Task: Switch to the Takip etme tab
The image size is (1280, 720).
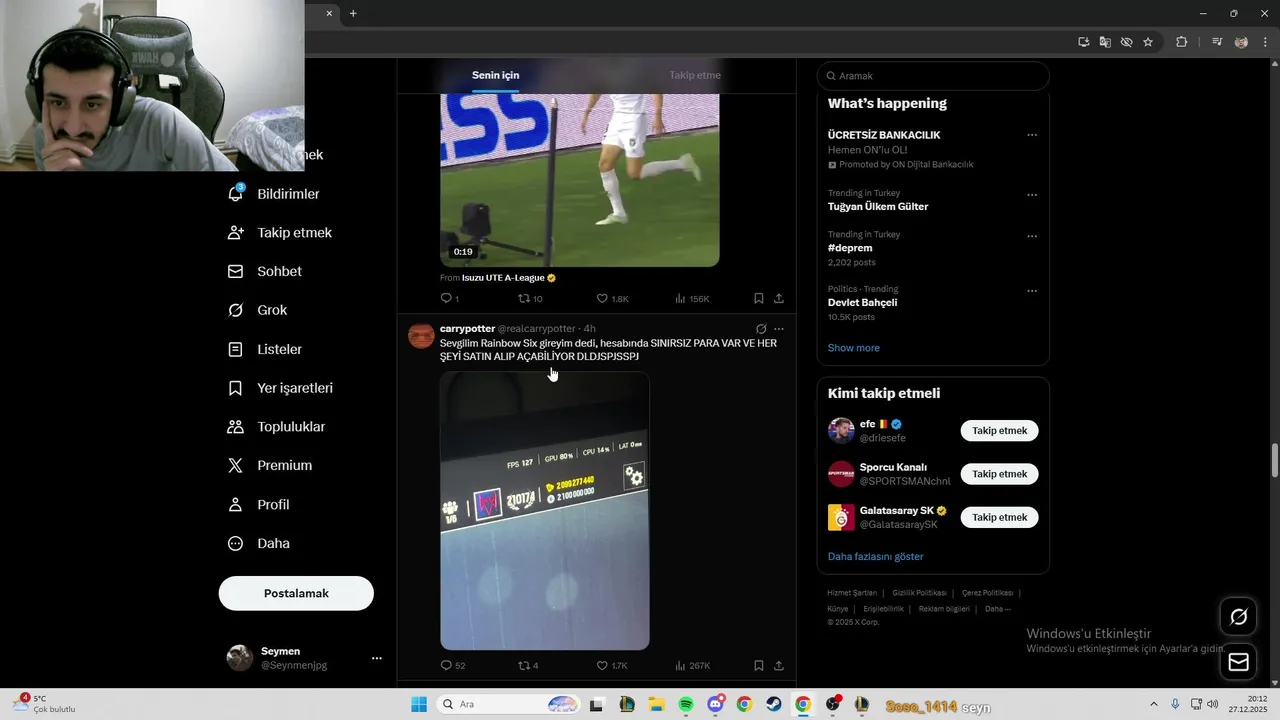Action: tap(695, 75)
